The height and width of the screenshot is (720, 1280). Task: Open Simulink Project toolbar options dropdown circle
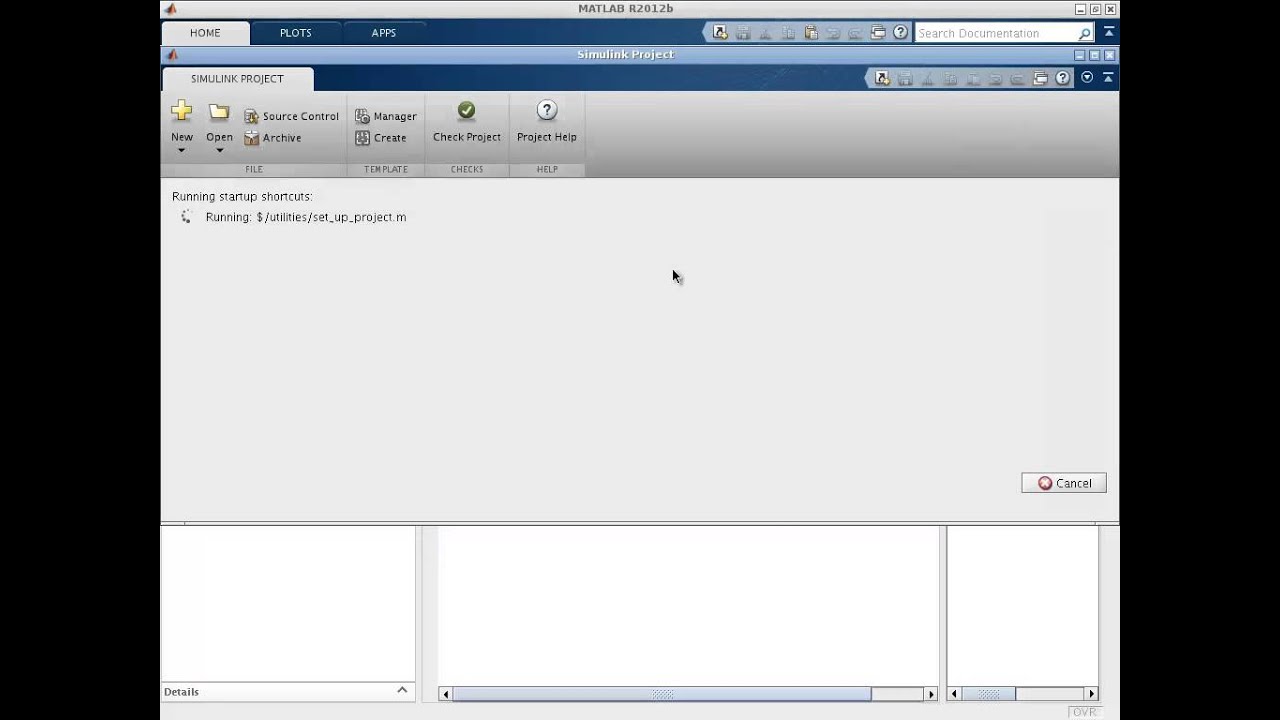[x=1087, y=78]
